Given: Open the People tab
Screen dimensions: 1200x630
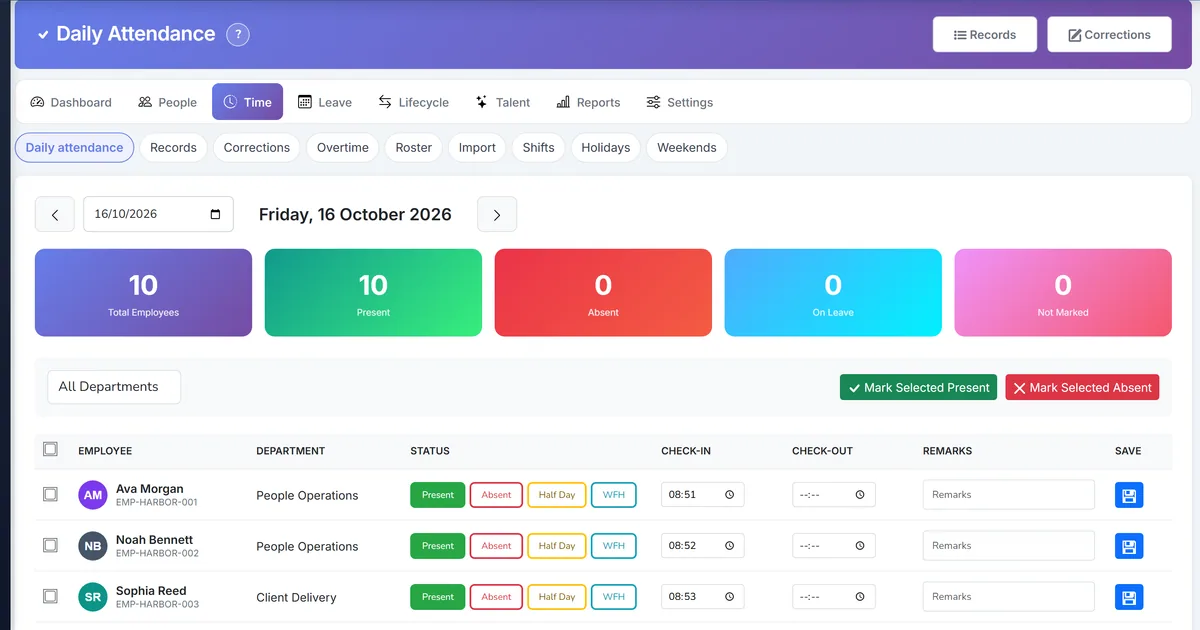Looking at the screenshot, I should click(x=167, y=102).
